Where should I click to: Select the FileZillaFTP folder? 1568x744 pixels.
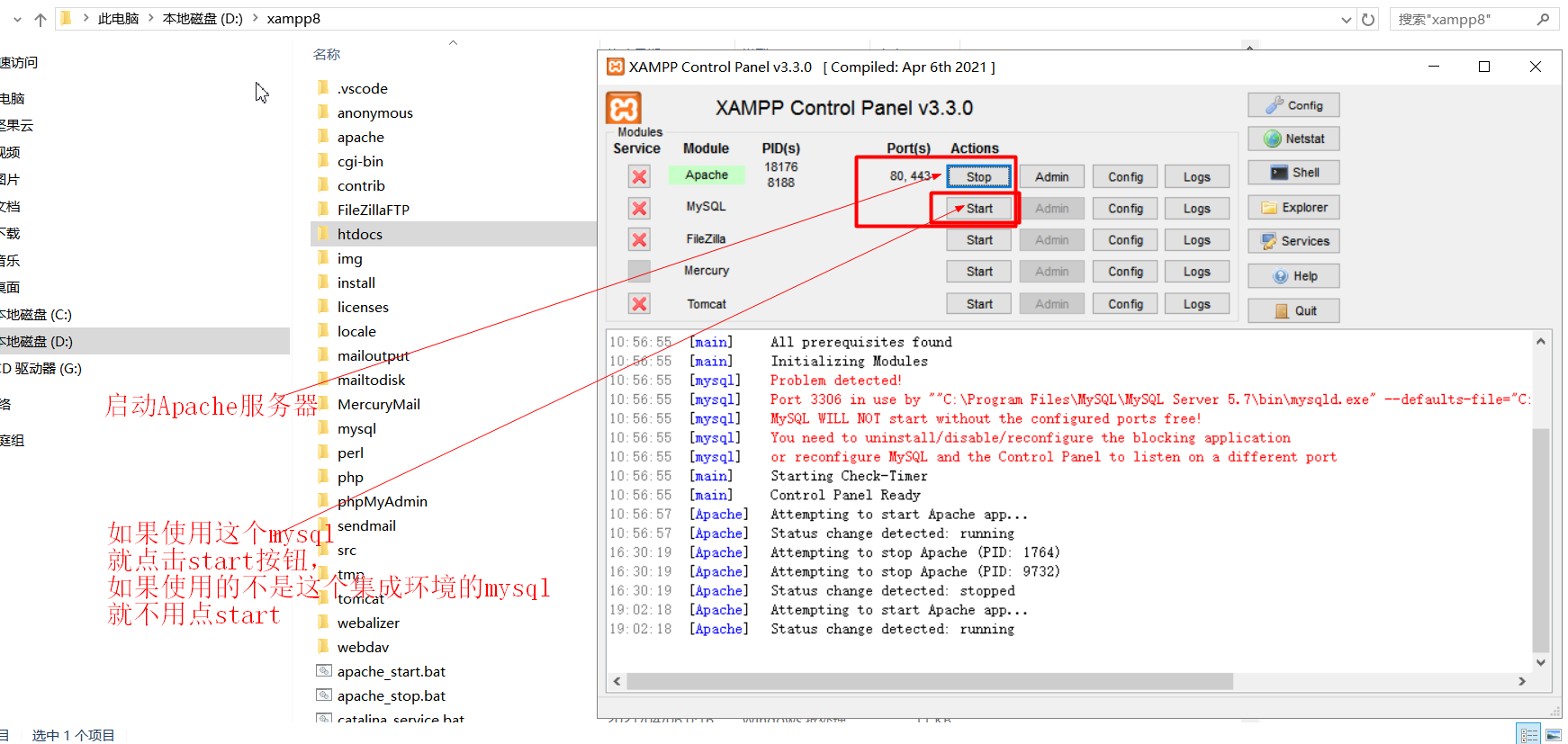coord(374,211)
